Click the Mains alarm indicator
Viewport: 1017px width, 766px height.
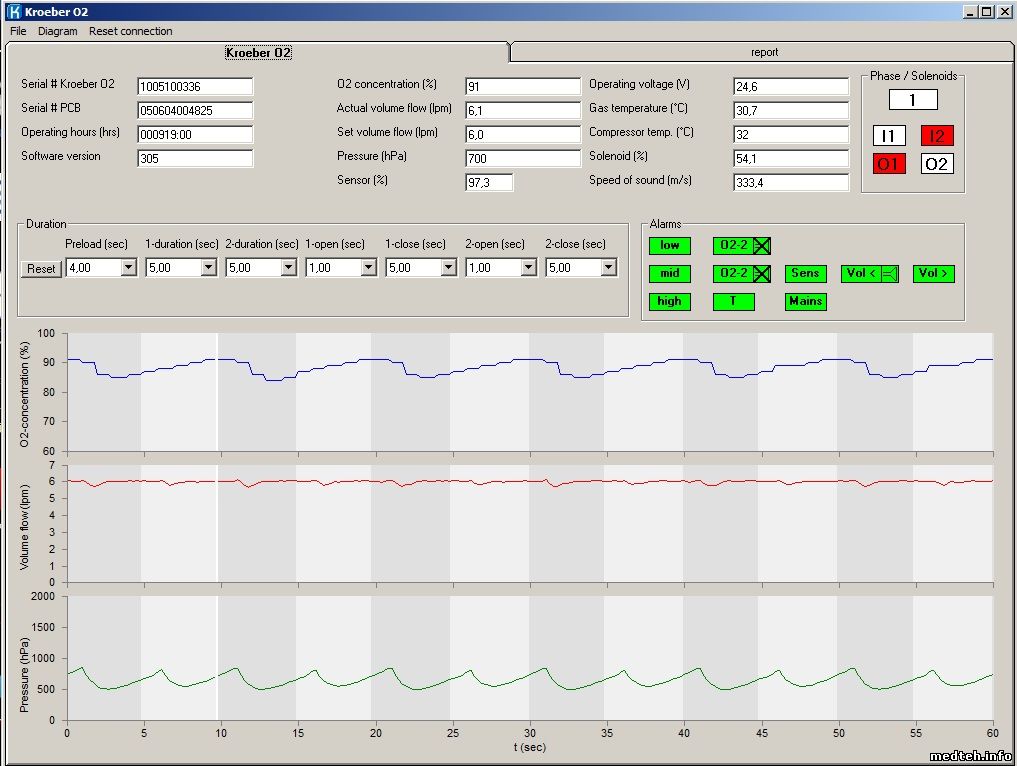805,301
